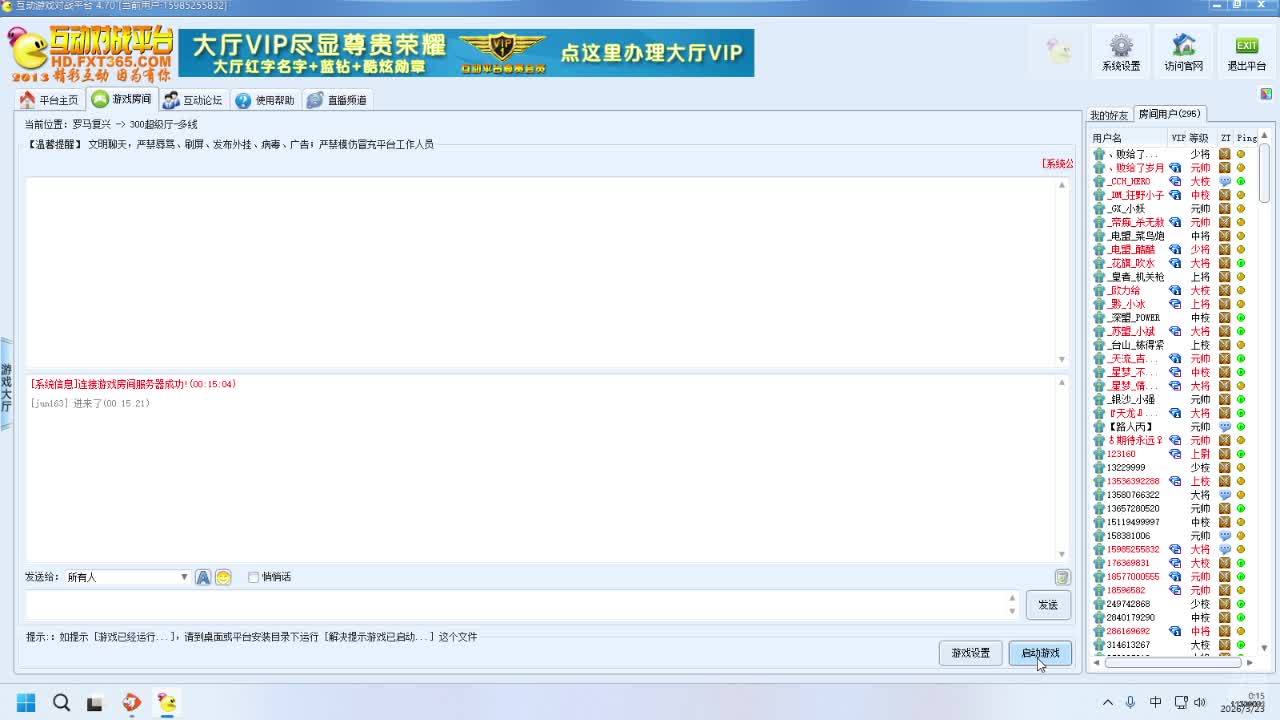Screen dimensions: 1280x720
Task: Select user 2840179290 in list
Action: click(x=1130, y=617)
